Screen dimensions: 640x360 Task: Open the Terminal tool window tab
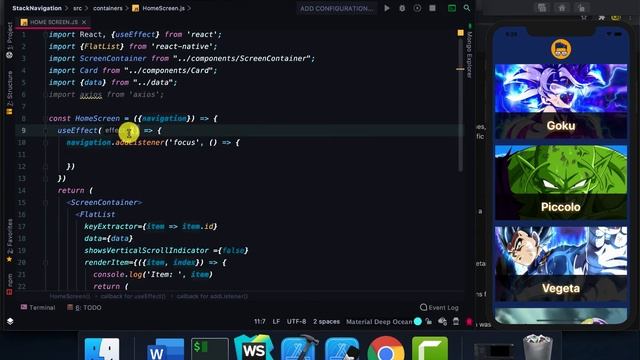pyautogui.click(x=38, y=307)
